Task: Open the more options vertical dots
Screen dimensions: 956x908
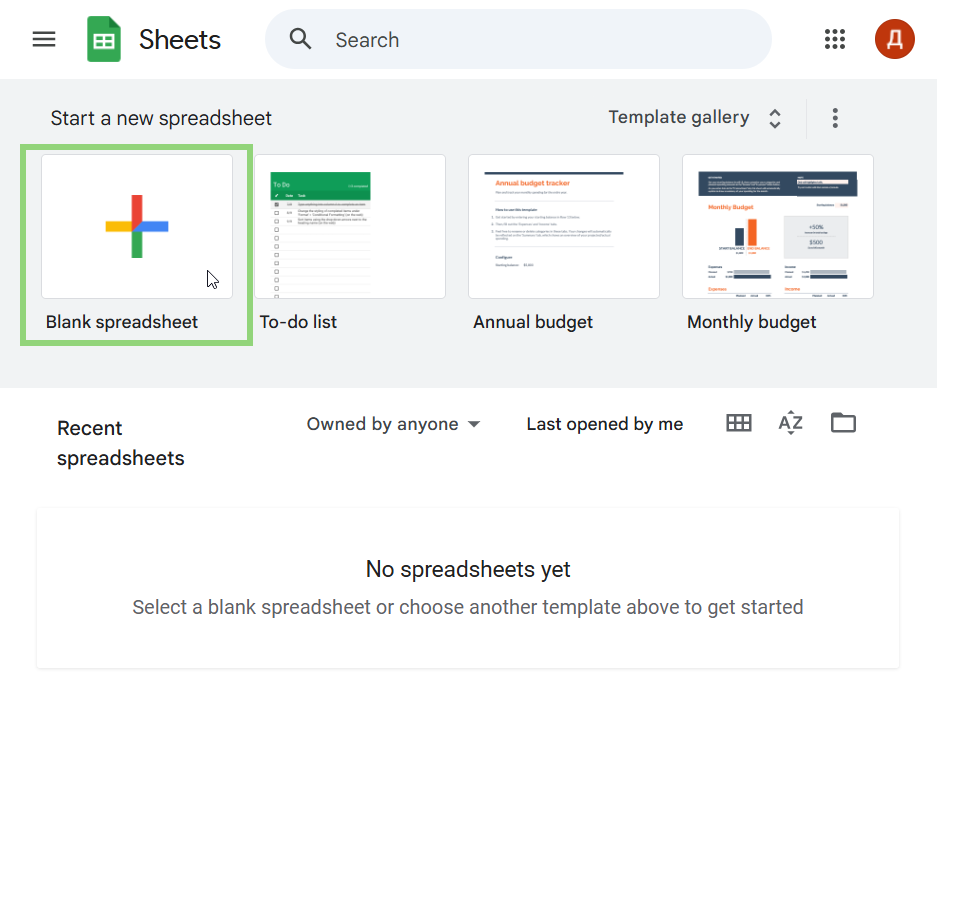Action: 835,118
